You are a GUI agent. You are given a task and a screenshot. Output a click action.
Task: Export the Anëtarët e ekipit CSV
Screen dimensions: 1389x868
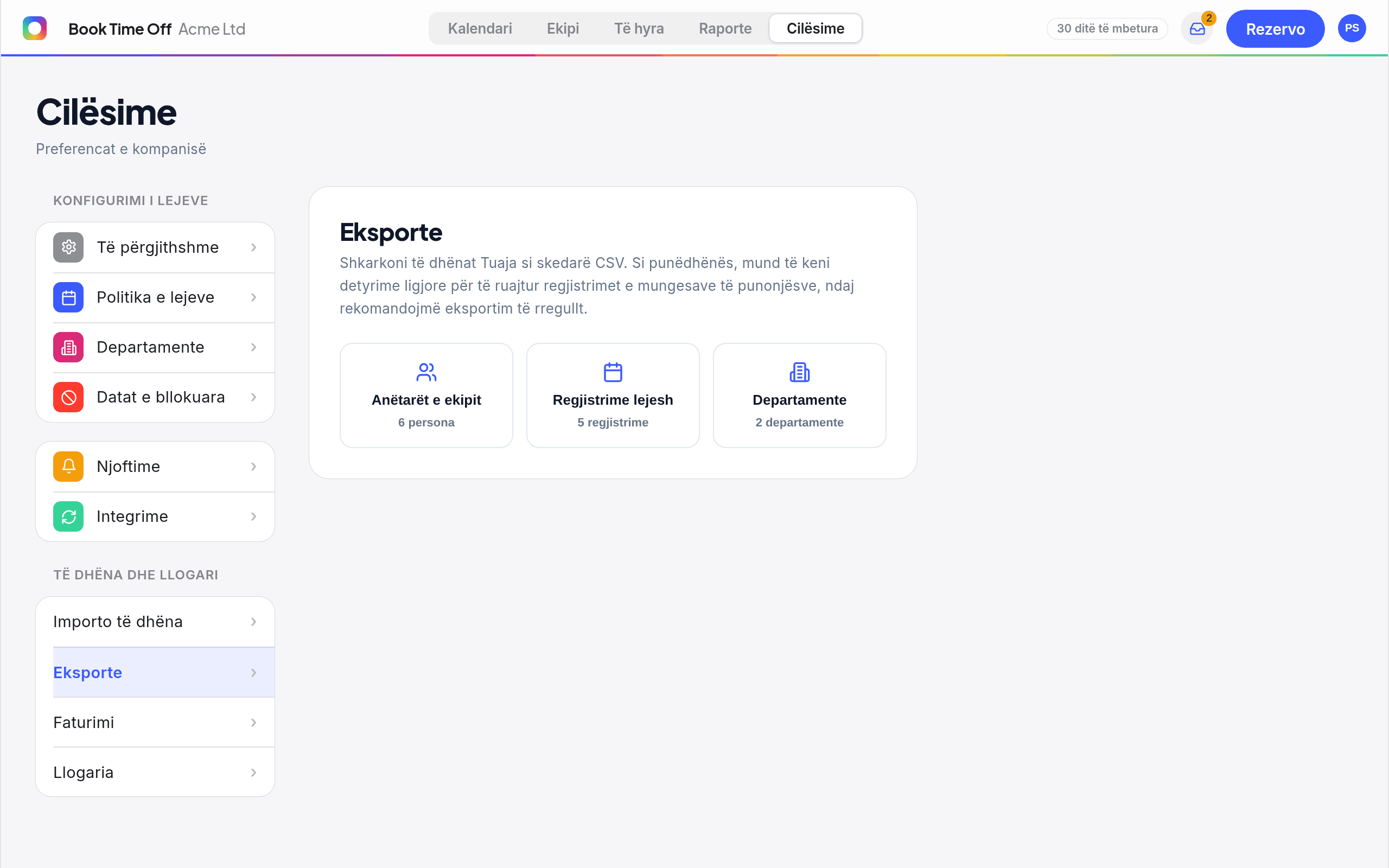(x=426, y=395)
